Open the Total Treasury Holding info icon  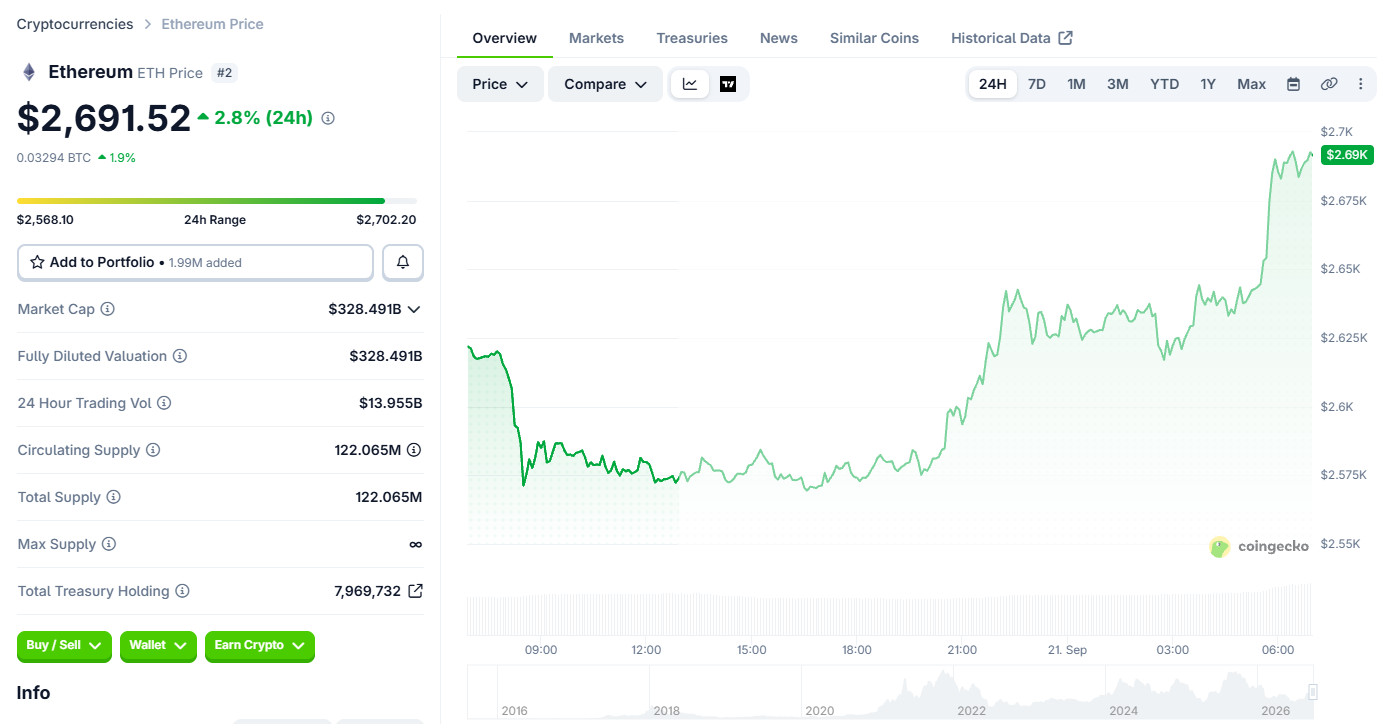coord(182,591)
